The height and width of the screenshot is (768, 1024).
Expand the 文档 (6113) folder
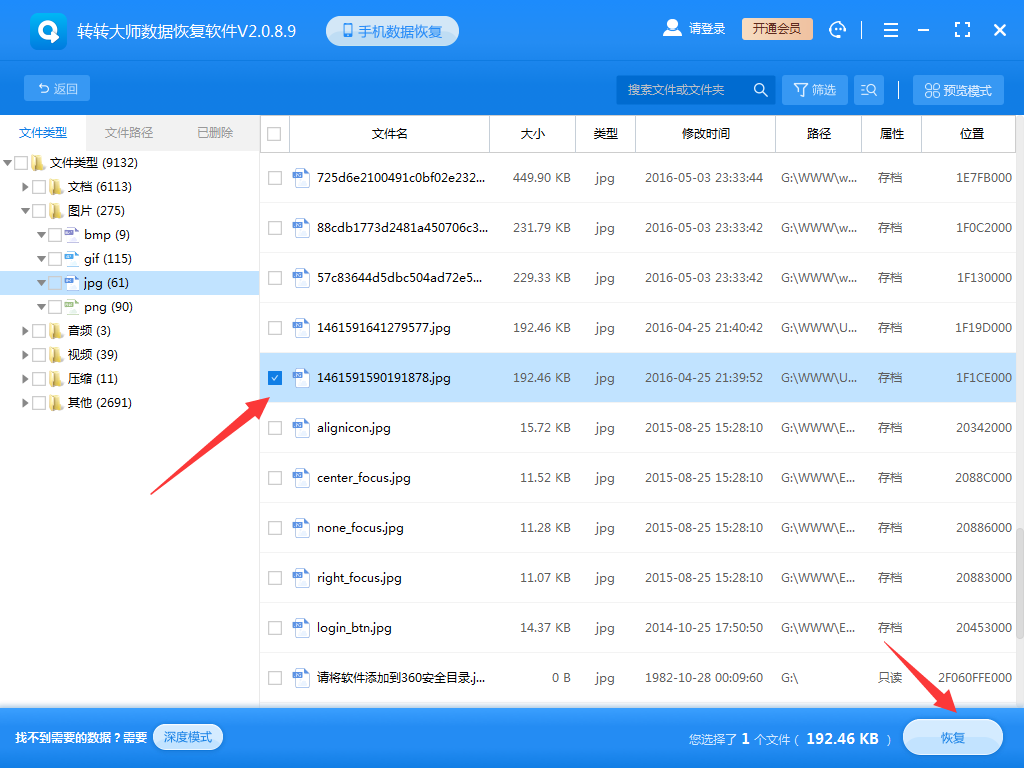[24, 186]
